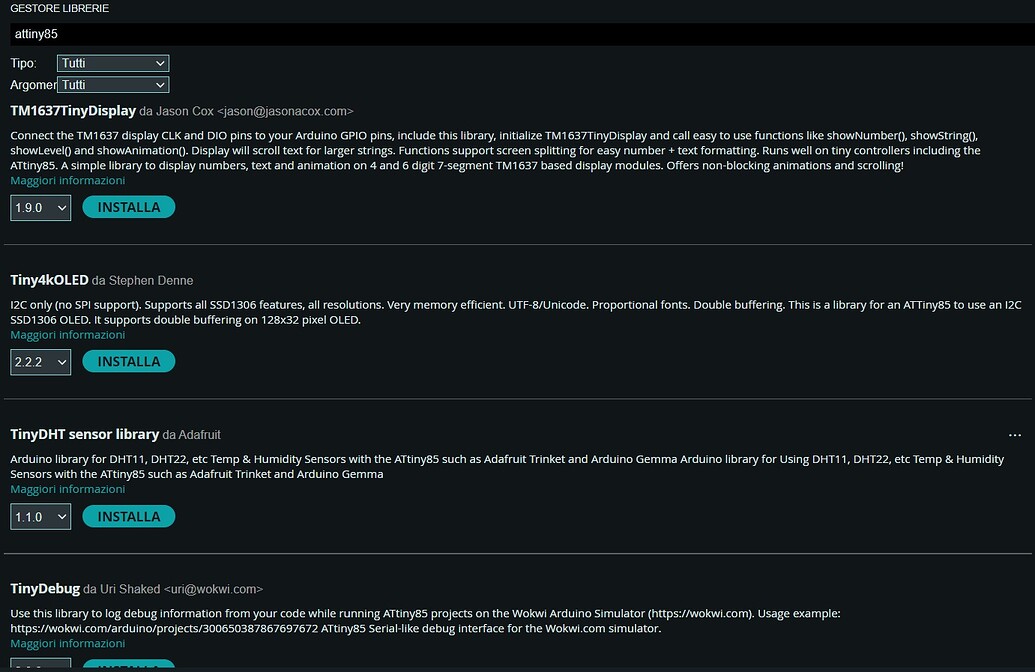The image size is (1035, 672).
Task: Open more options for TinyDHT sensor library
Action: [1015, 436]
